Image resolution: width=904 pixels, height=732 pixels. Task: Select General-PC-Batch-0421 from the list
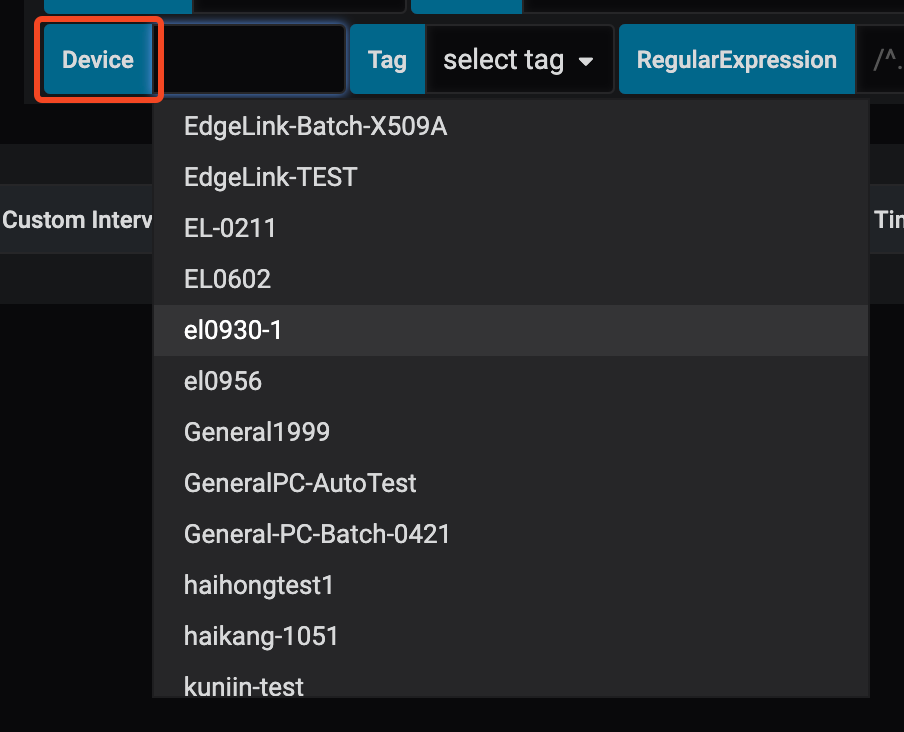pos(317,533)
